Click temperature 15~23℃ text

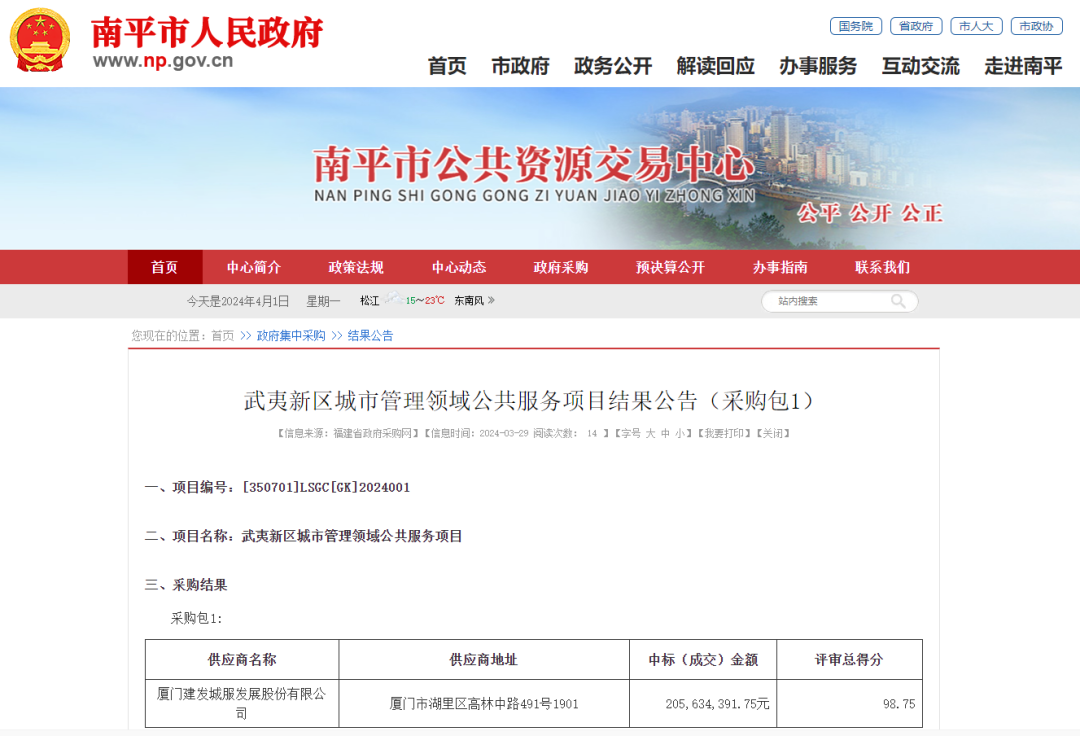(425, 301)
